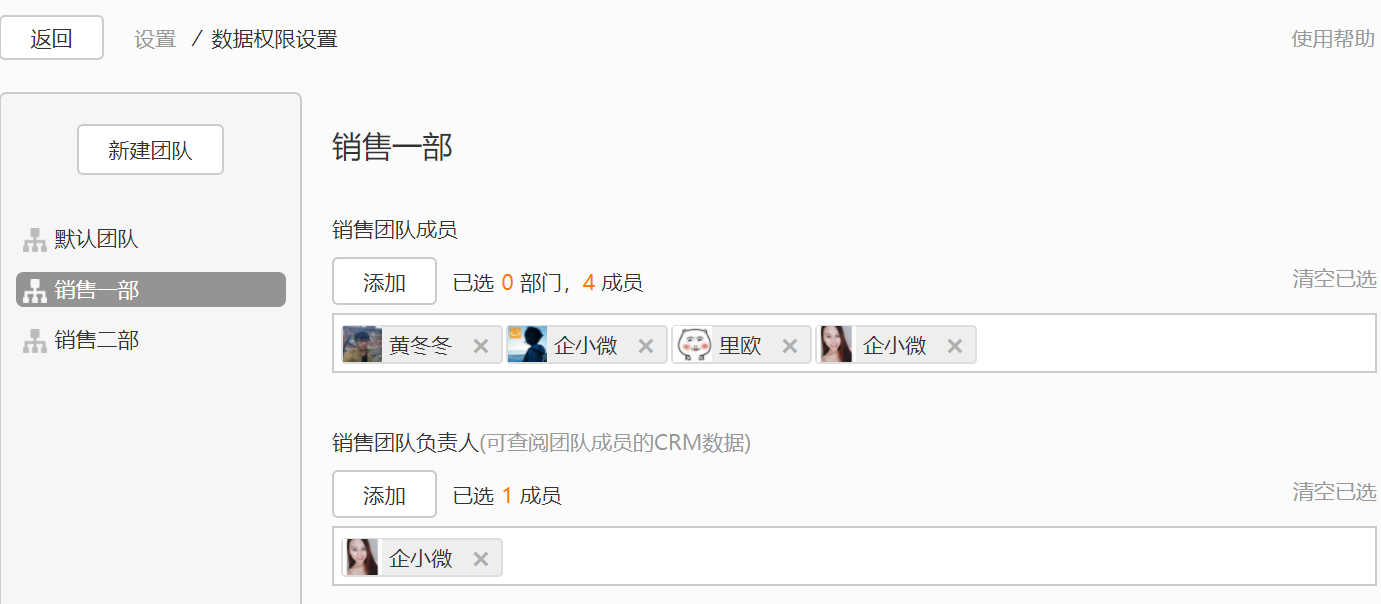Click the org chart icon beside 默认团队
The image size is (1381, 604).
coord(35,240)
